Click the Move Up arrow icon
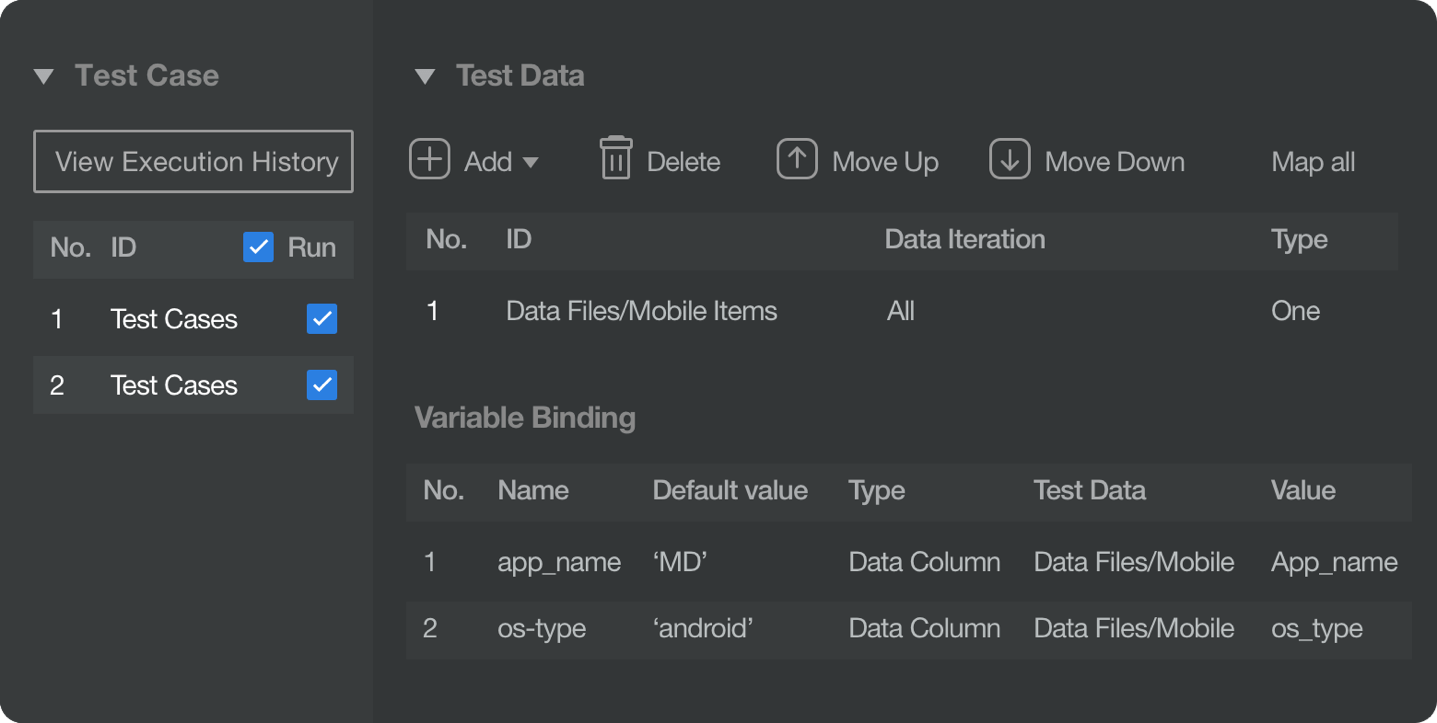The image size is (1437, 723). point(797,159)
